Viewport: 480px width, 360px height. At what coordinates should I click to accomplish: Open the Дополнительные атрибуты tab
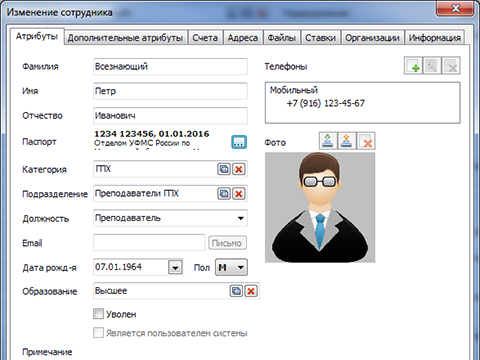[126, 38]
